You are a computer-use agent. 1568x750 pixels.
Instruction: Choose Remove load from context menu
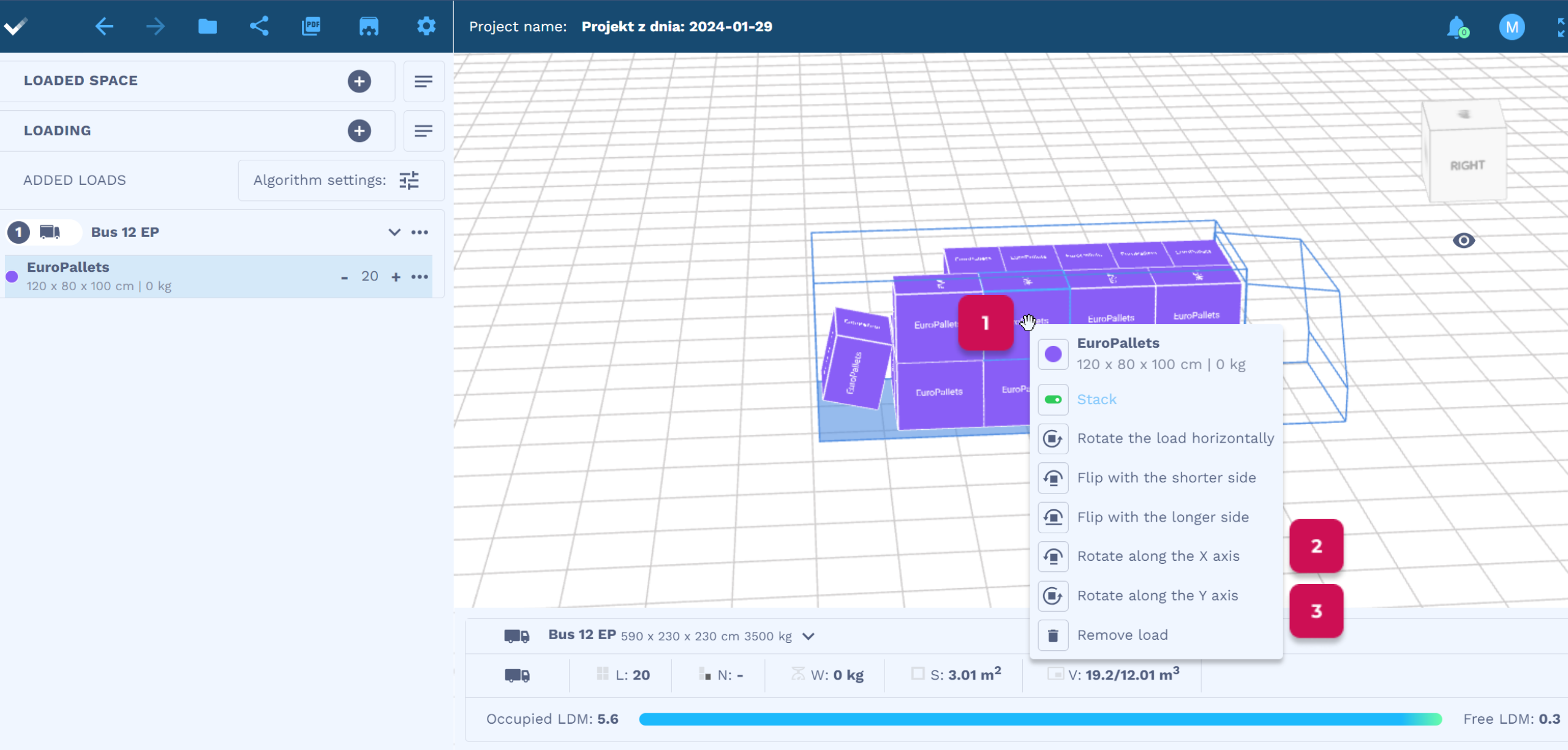pyautogui.click(x=1122, y=635)
